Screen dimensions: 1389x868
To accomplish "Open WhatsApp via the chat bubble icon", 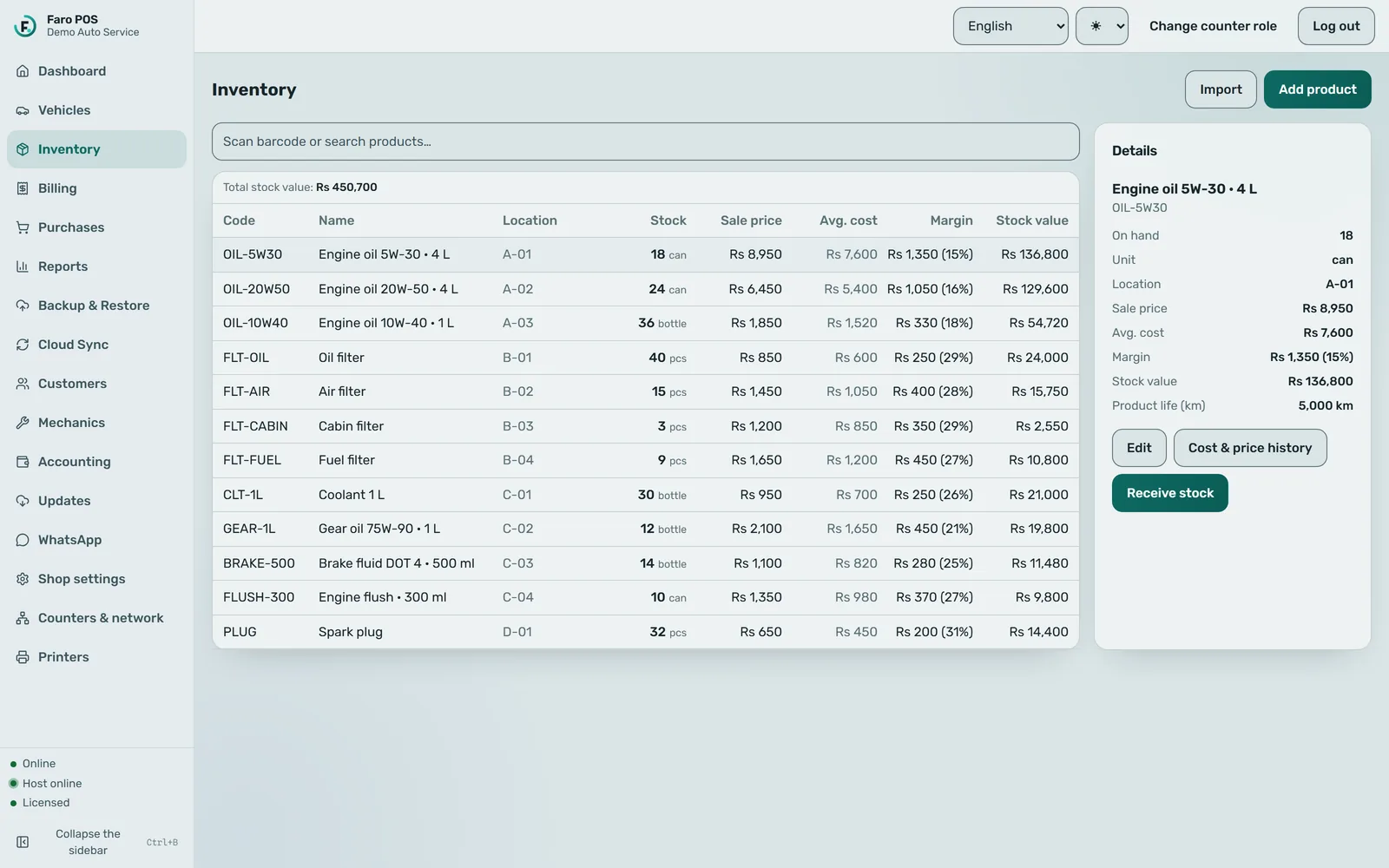I will pos(23,540).
